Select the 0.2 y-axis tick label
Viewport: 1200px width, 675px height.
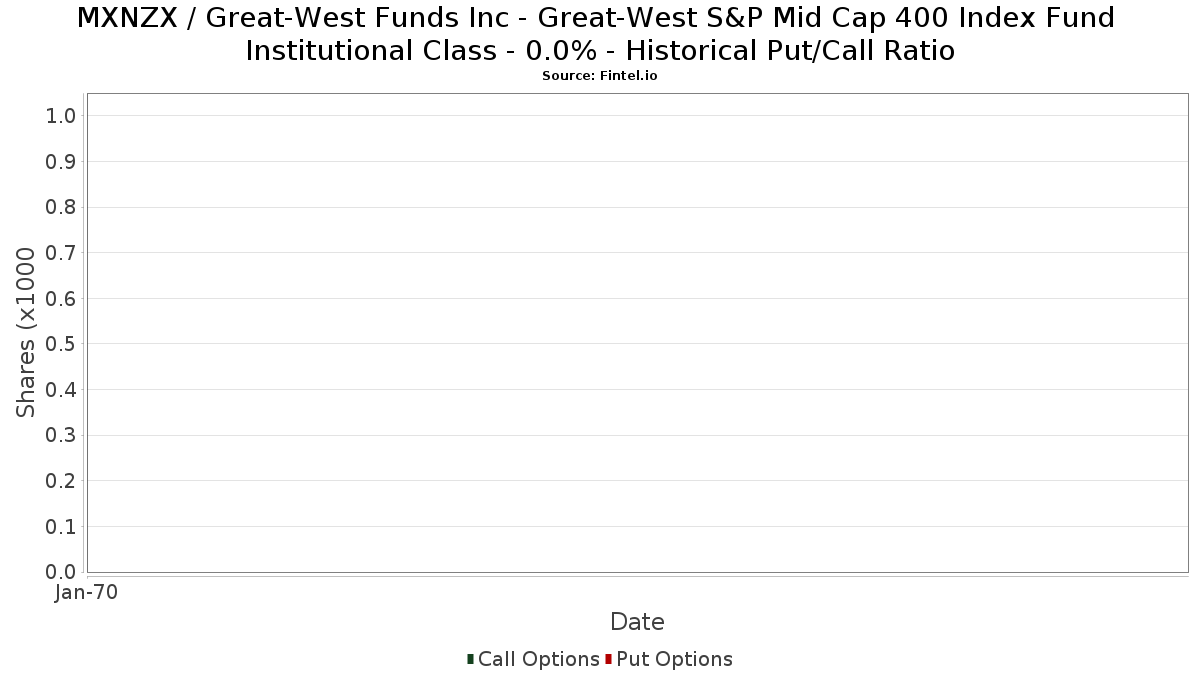(61, 481)
